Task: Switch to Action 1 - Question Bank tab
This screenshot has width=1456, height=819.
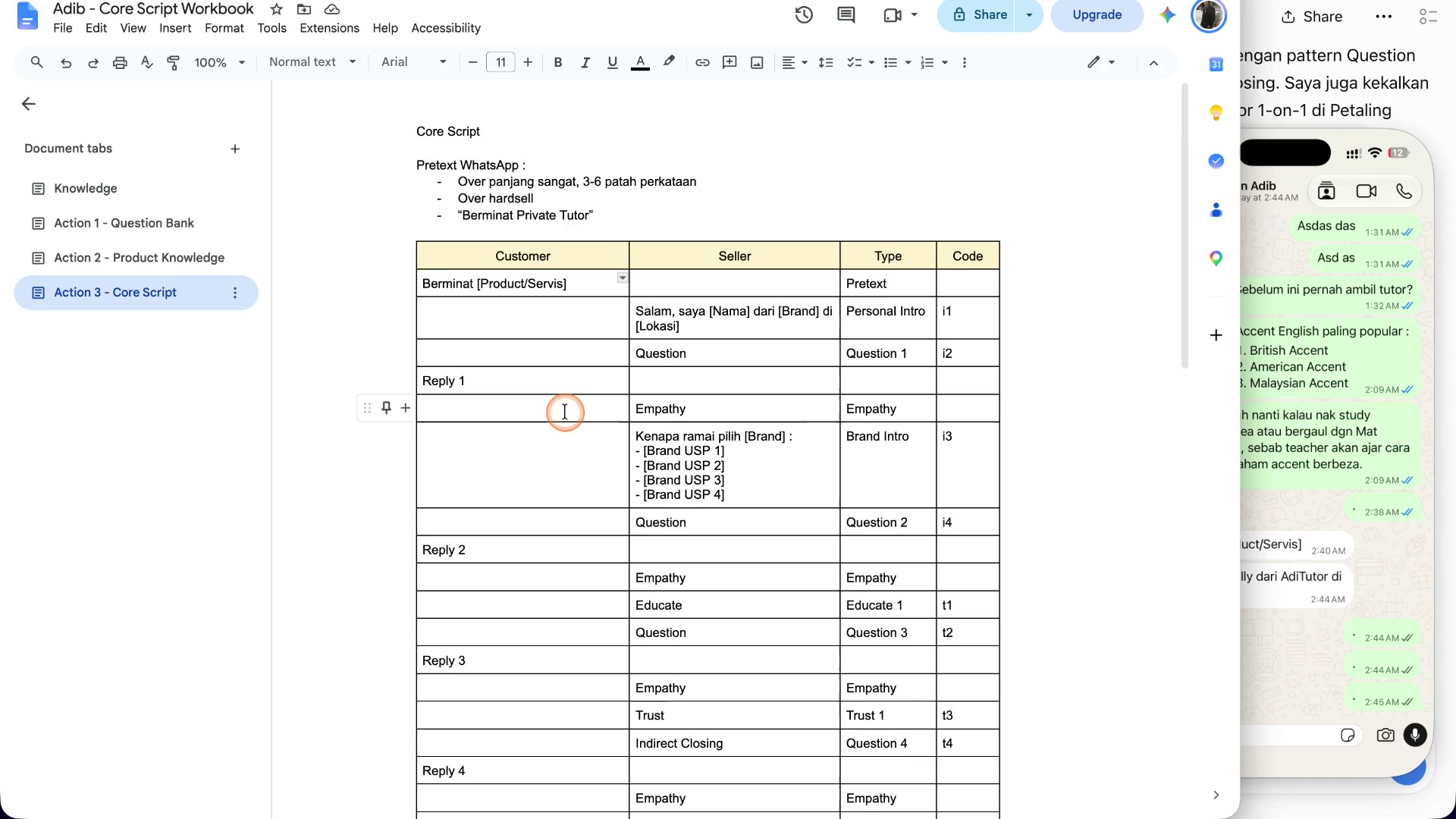Action: (x=124, y=223)
